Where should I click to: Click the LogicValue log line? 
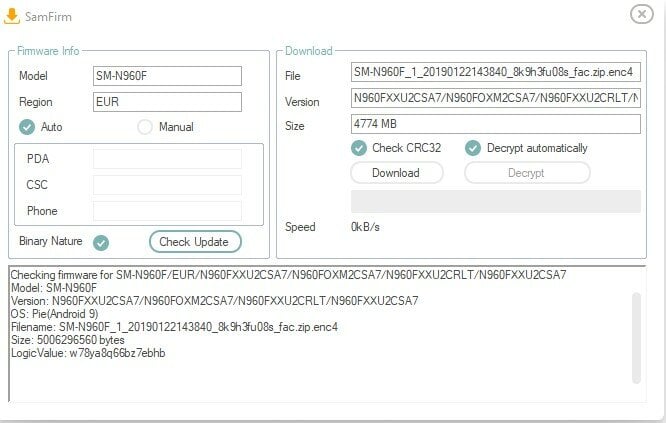point(88,353)
